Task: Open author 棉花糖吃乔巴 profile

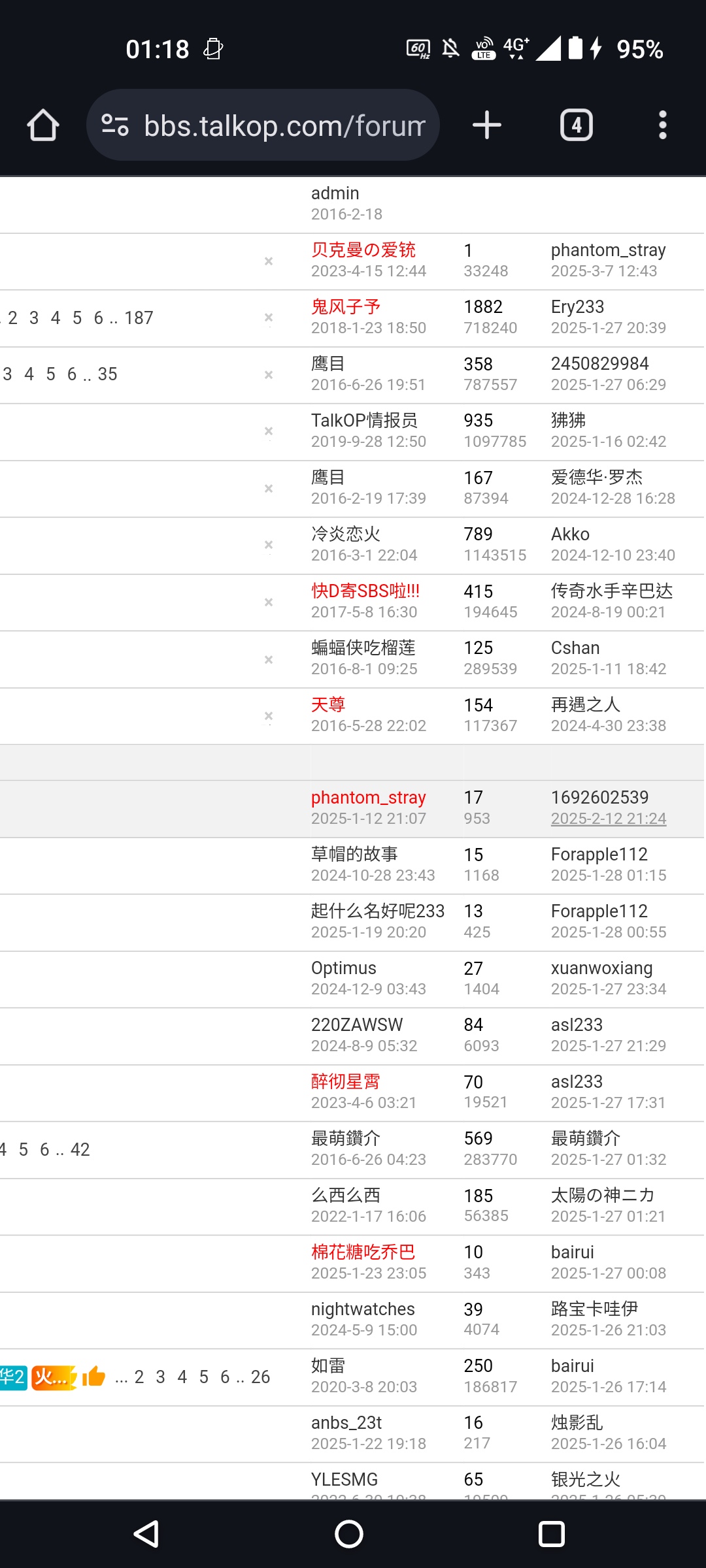Action: [363, 1252]
